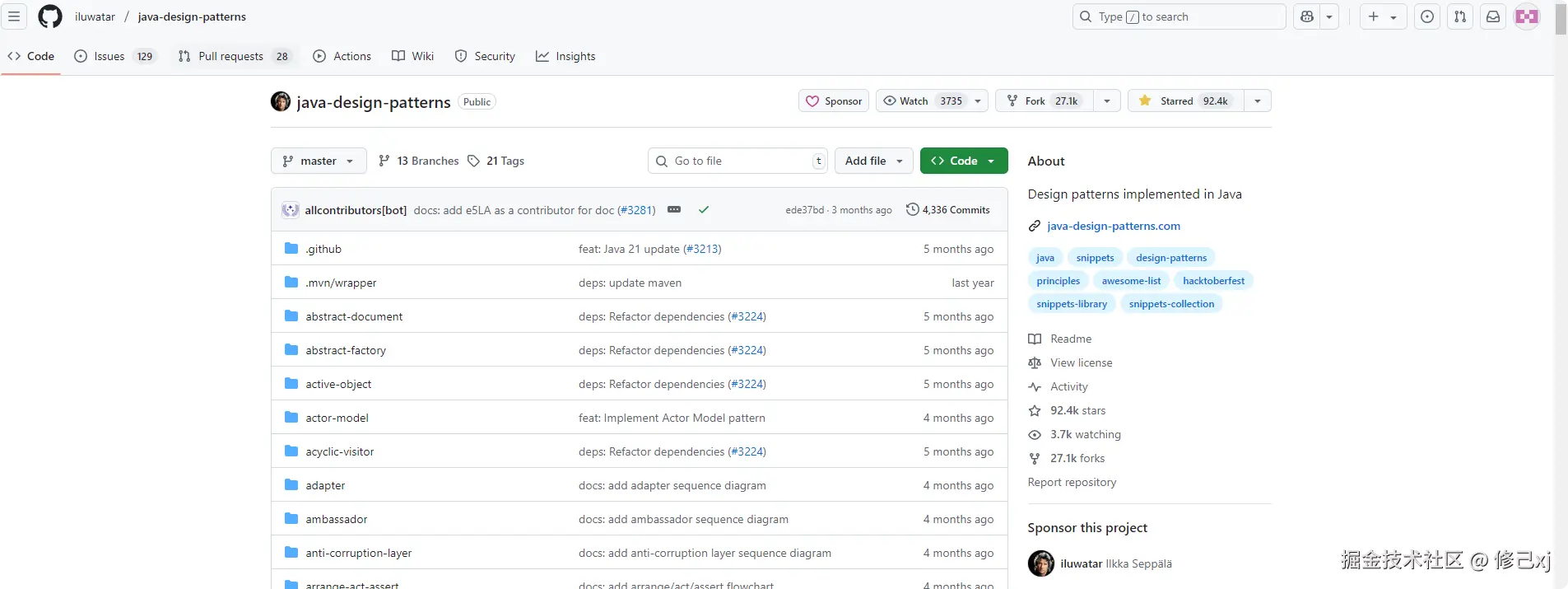The height and width of the screenshot is (589, 1568).
Task: Click the Type / to search box
Action: click(x=1179, y=16)
